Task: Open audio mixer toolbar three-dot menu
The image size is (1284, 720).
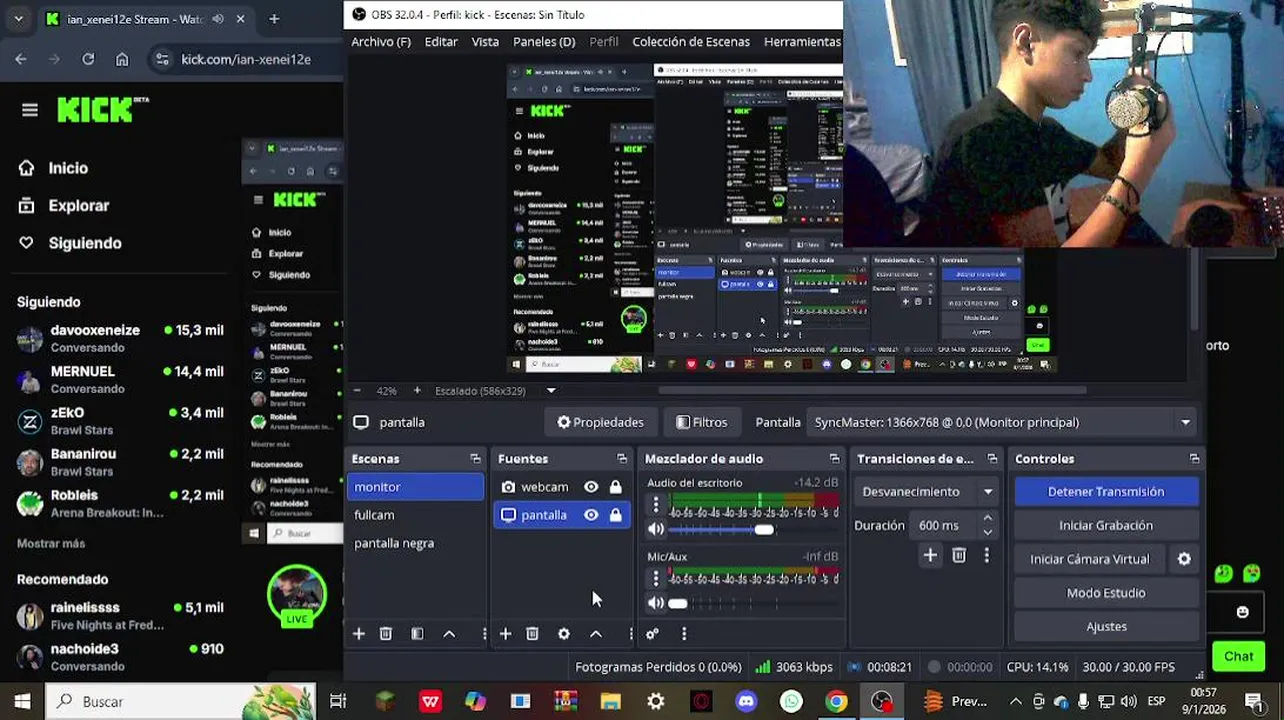Action: 684,634
